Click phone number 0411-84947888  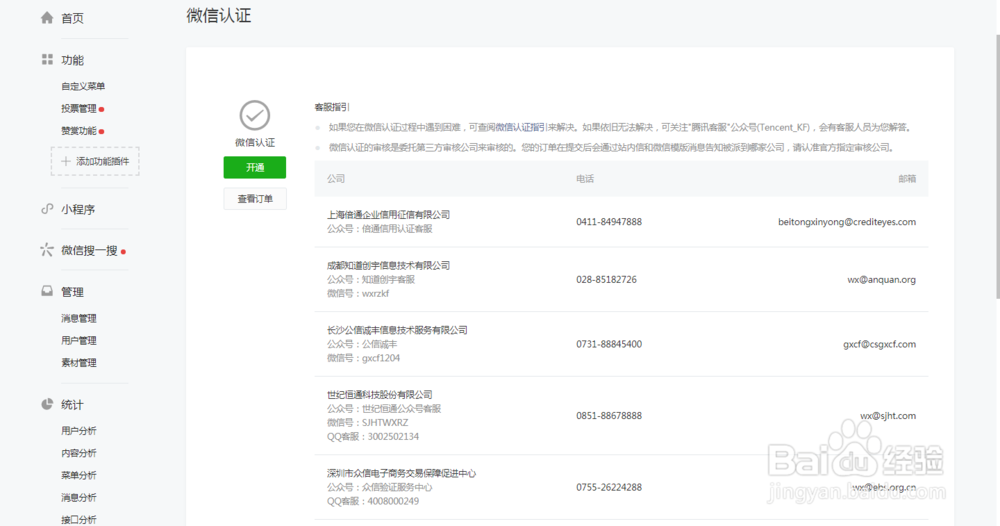[x=609, y=222]
